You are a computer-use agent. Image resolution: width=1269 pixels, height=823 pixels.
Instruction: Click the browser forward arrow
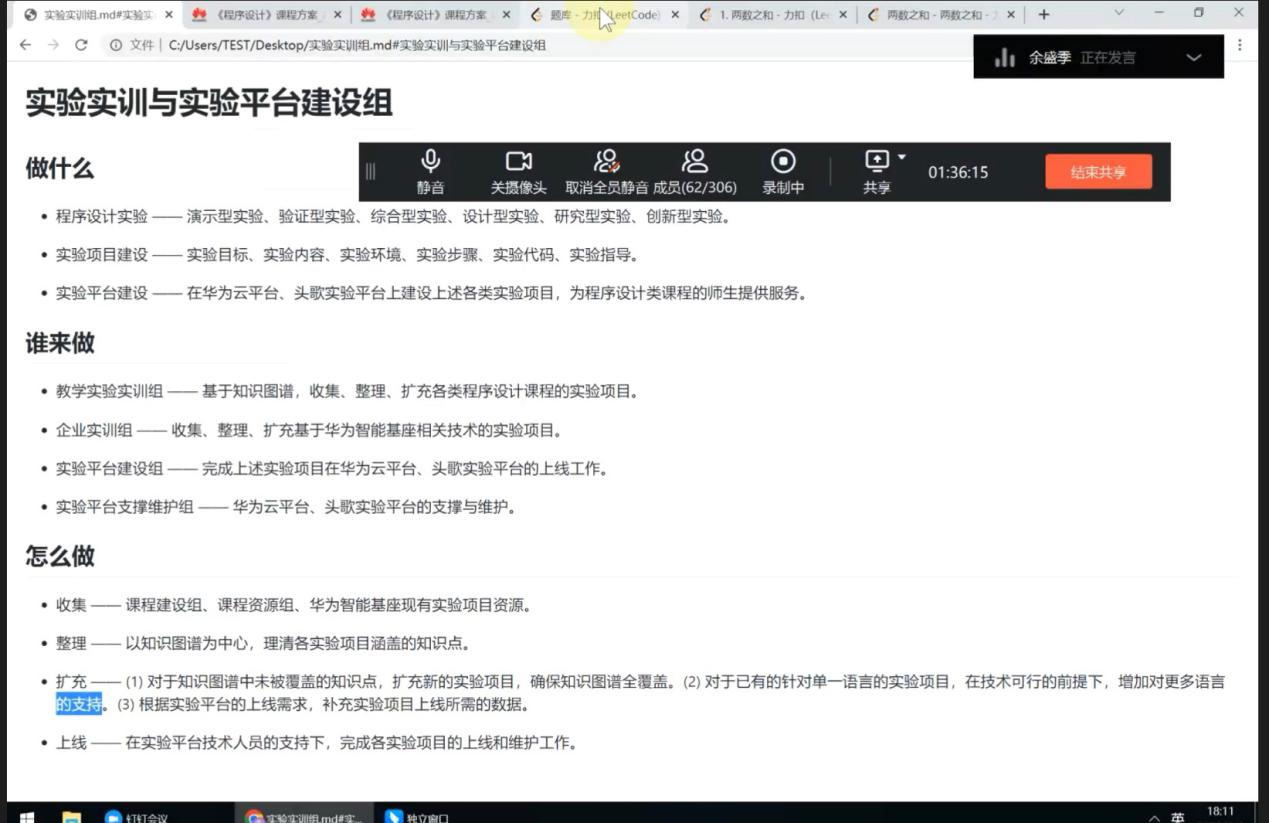pyautogui.click(x=54, y=45)
